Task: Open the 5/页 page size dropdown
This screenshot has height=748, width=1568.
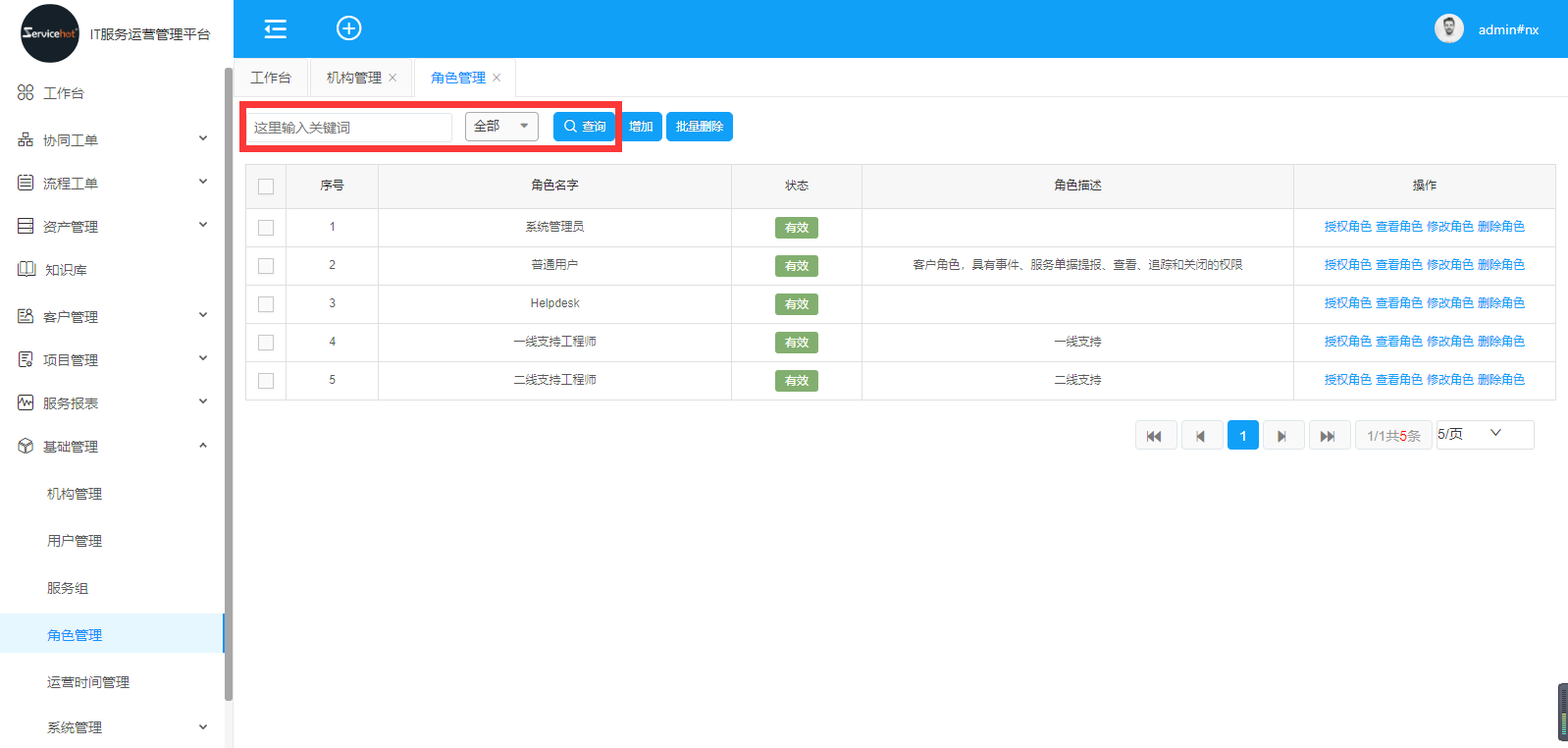Action: pyautogui.click(x=1484, y=434)
